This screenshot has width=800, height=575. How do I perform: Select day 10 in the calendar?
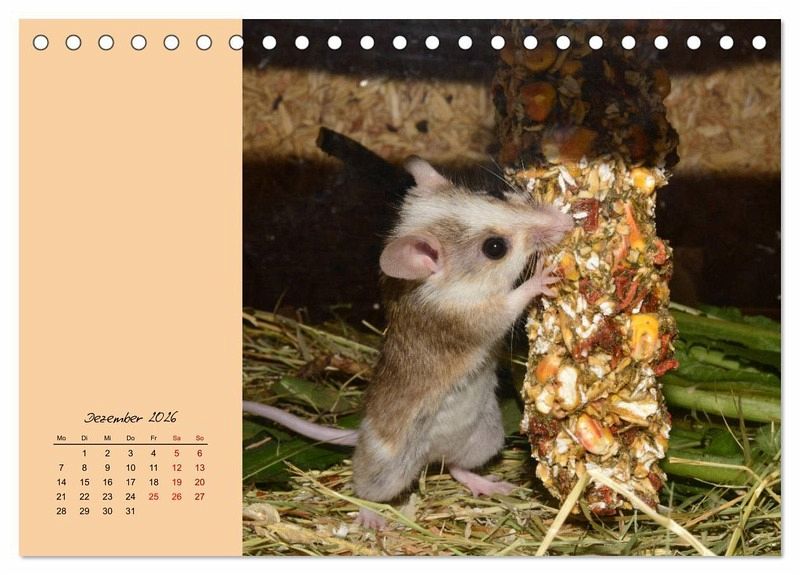coord(131,467)
